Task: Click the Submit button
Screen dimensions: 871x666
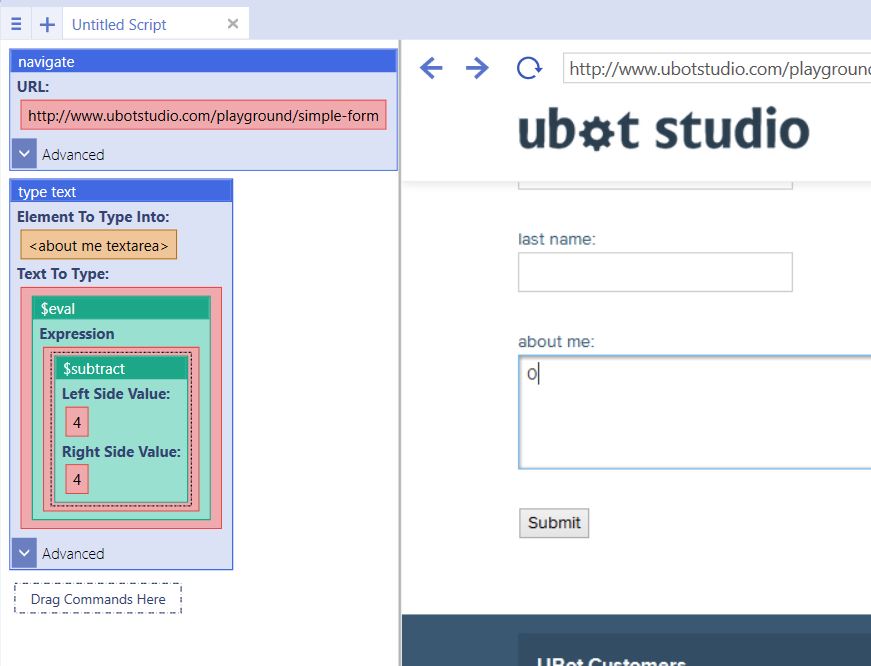Action: [554, 523]
